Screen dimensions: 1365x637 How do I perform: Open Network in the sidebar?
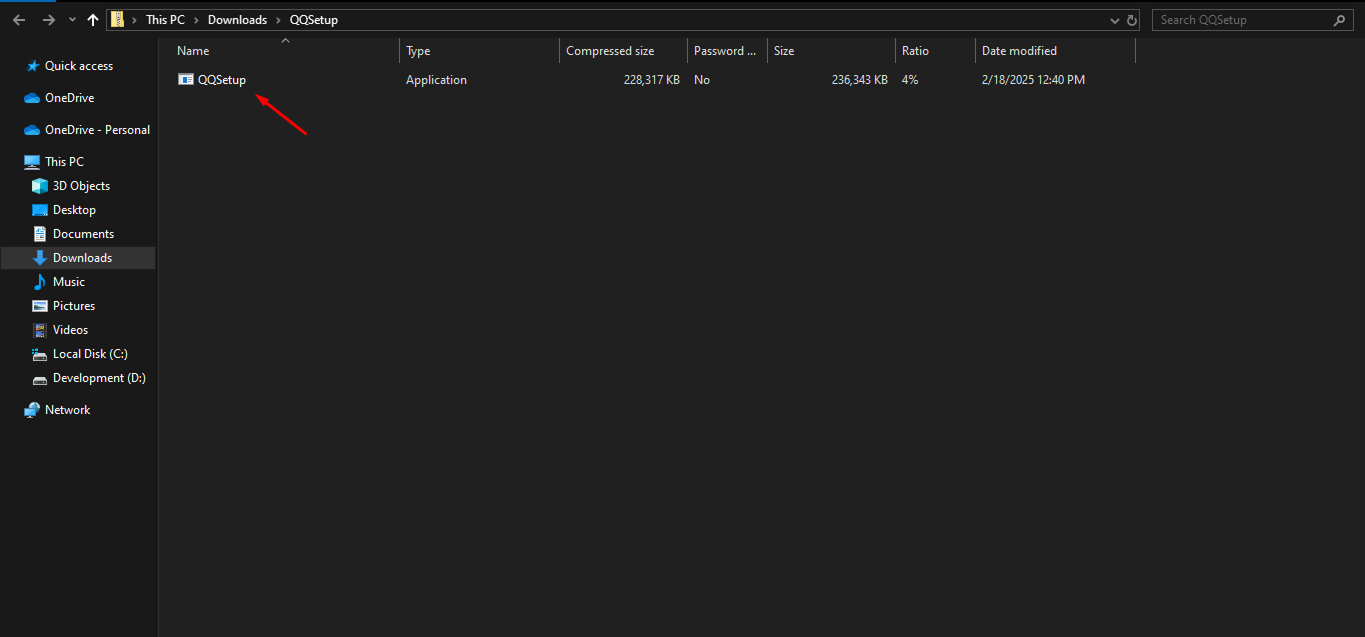68,410
